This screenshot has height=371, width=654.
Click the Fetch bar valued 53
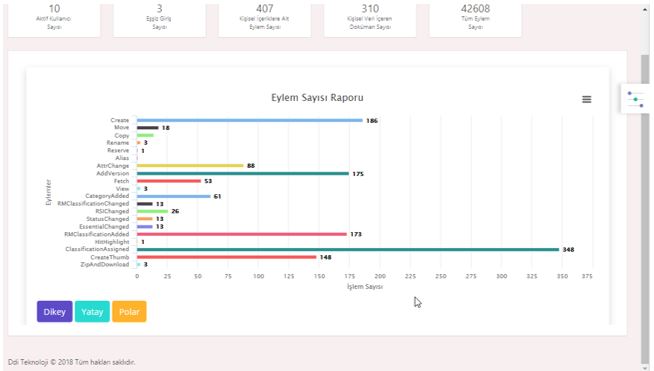coord(169,181)
